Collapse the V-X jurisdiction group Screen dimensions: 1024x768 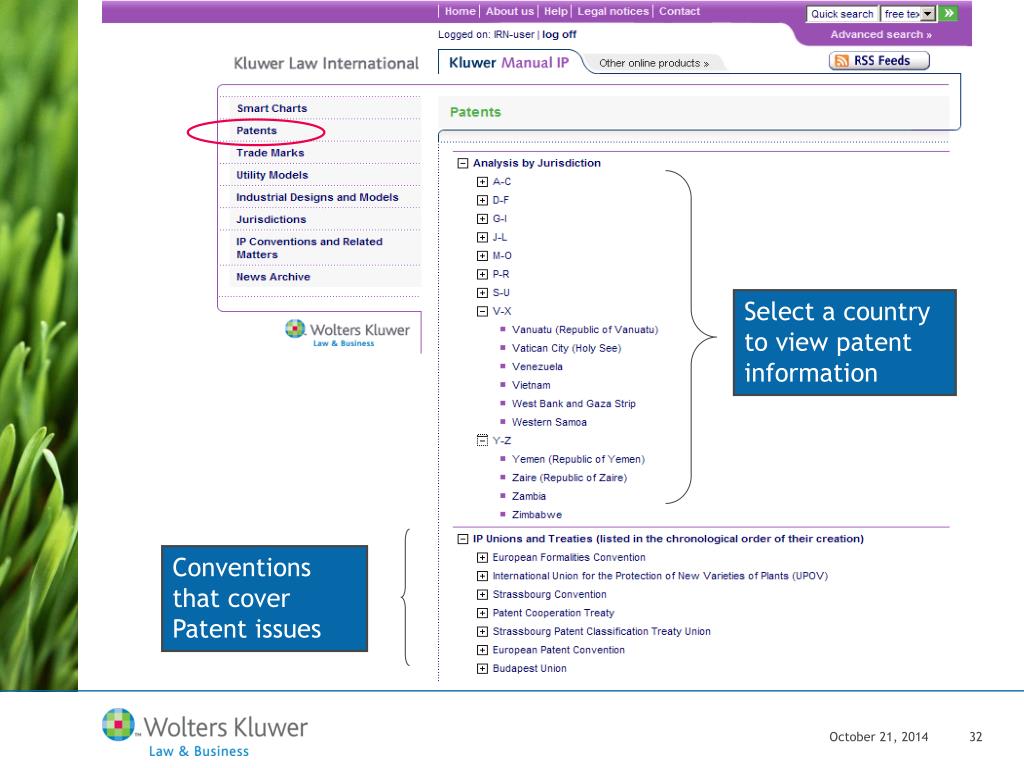(482, 312)
